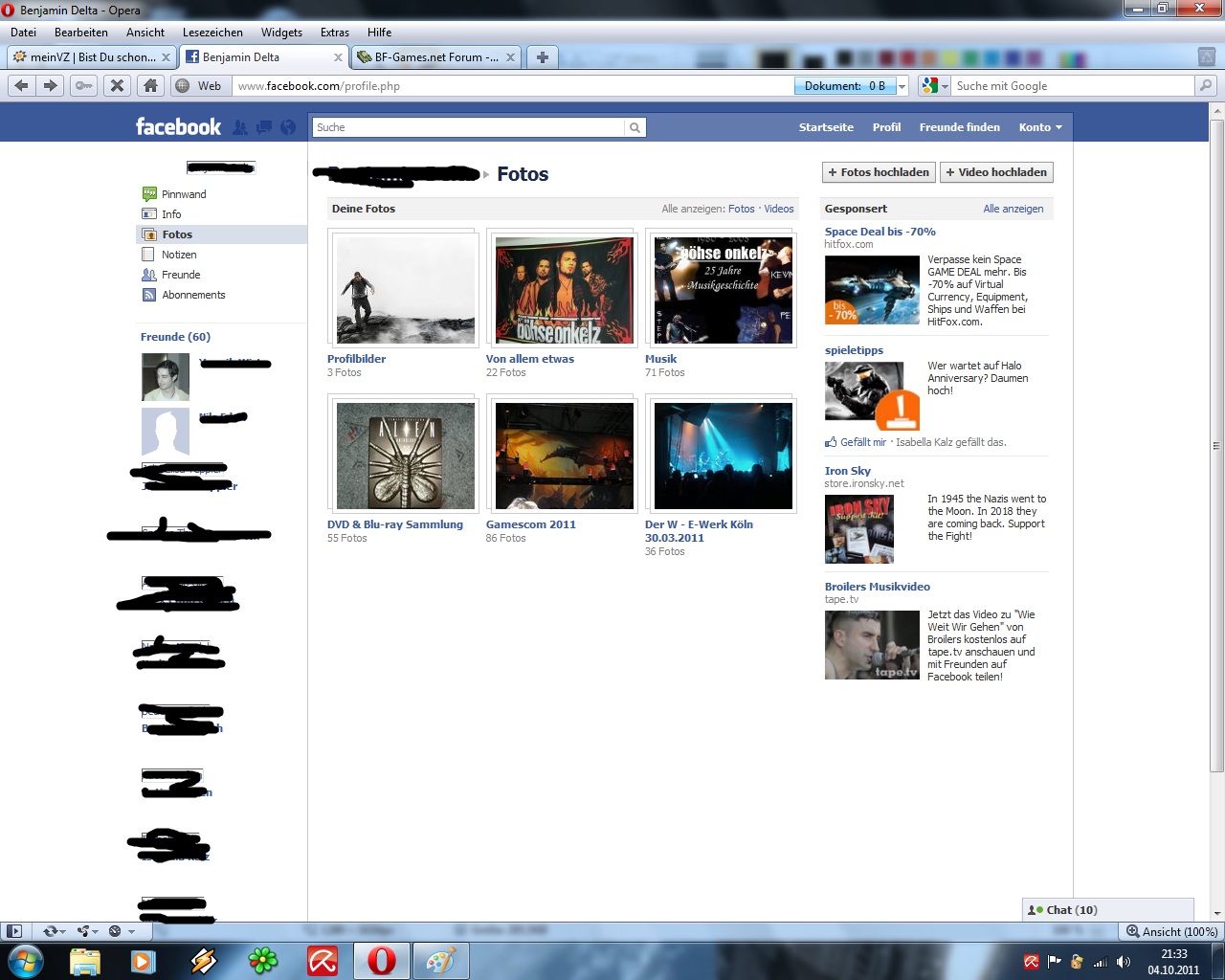The height and width of the screenshot is (980, 1225).
Task: Click the Broilers Musikvideo ad title
Action: point(878,587)
